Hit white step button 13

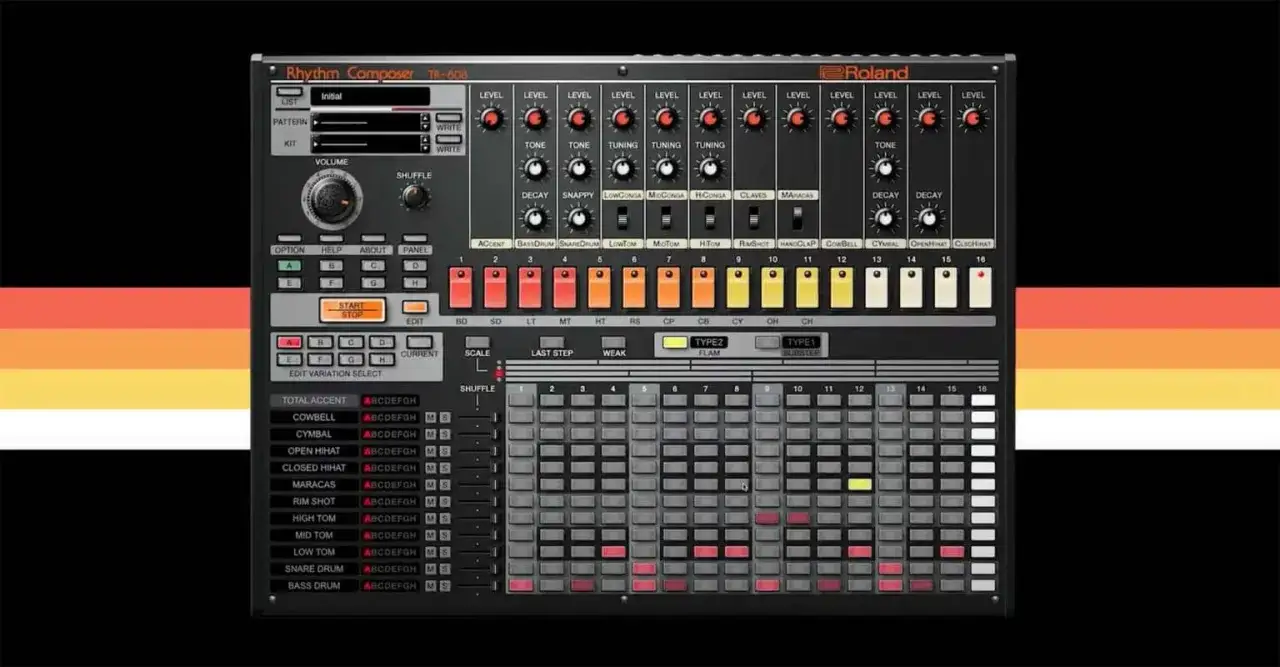[876, 288]
